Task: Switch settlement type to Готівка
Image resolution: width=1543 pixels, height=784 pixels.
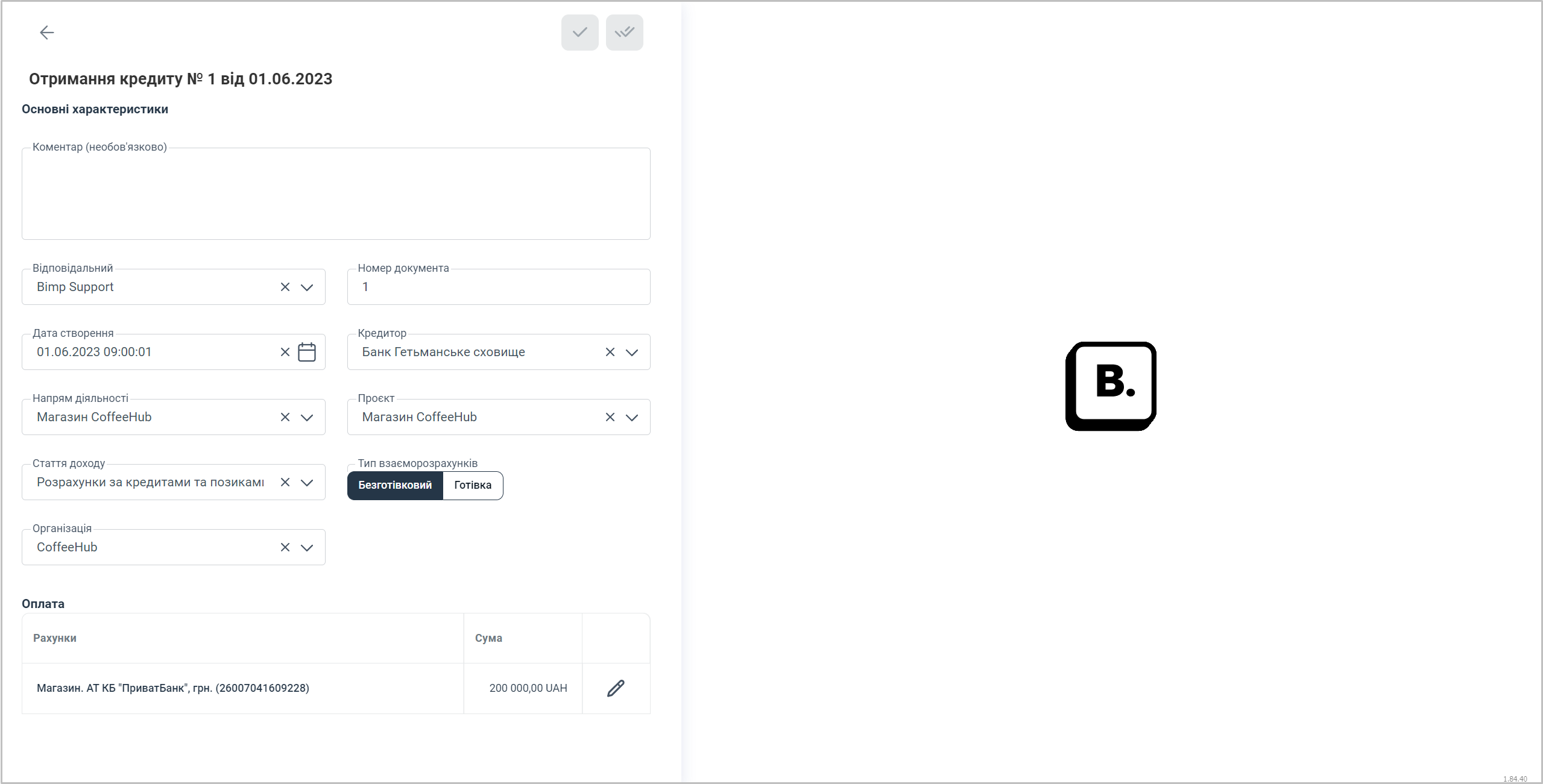Action: click(473, 485)
